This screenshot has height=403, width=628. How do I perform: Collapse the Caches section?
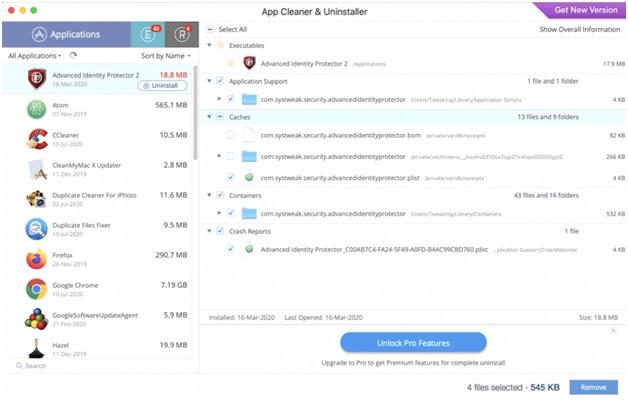tap(209, 117)
